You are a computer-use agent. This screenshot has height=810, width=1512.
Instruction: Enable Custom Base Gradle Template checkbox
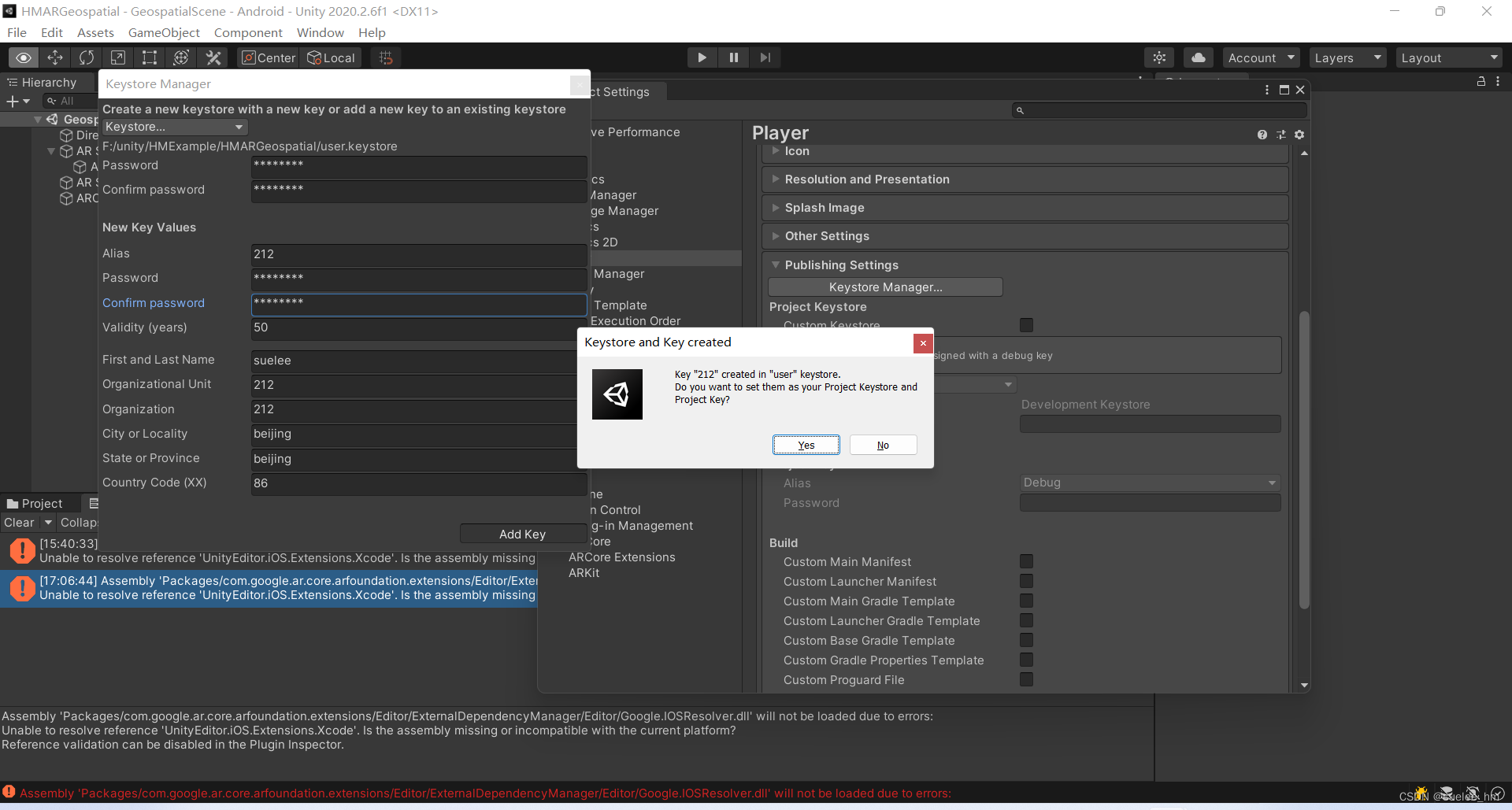point(1026,640)
